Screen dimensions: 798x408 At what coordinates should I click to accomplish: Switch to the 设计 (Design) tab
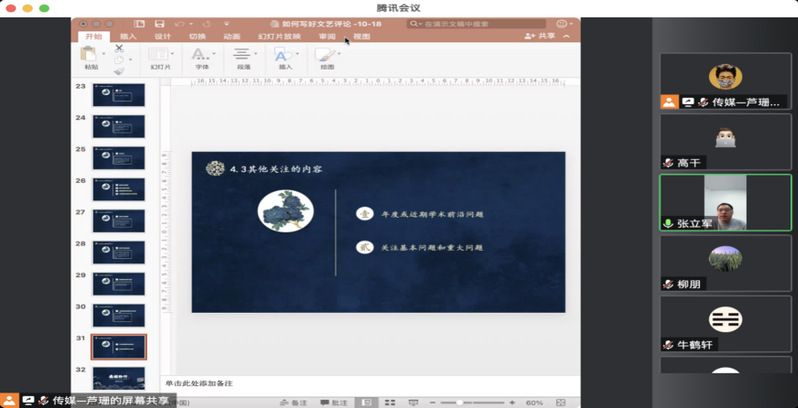pyautogui.click(x=162, y=36)
